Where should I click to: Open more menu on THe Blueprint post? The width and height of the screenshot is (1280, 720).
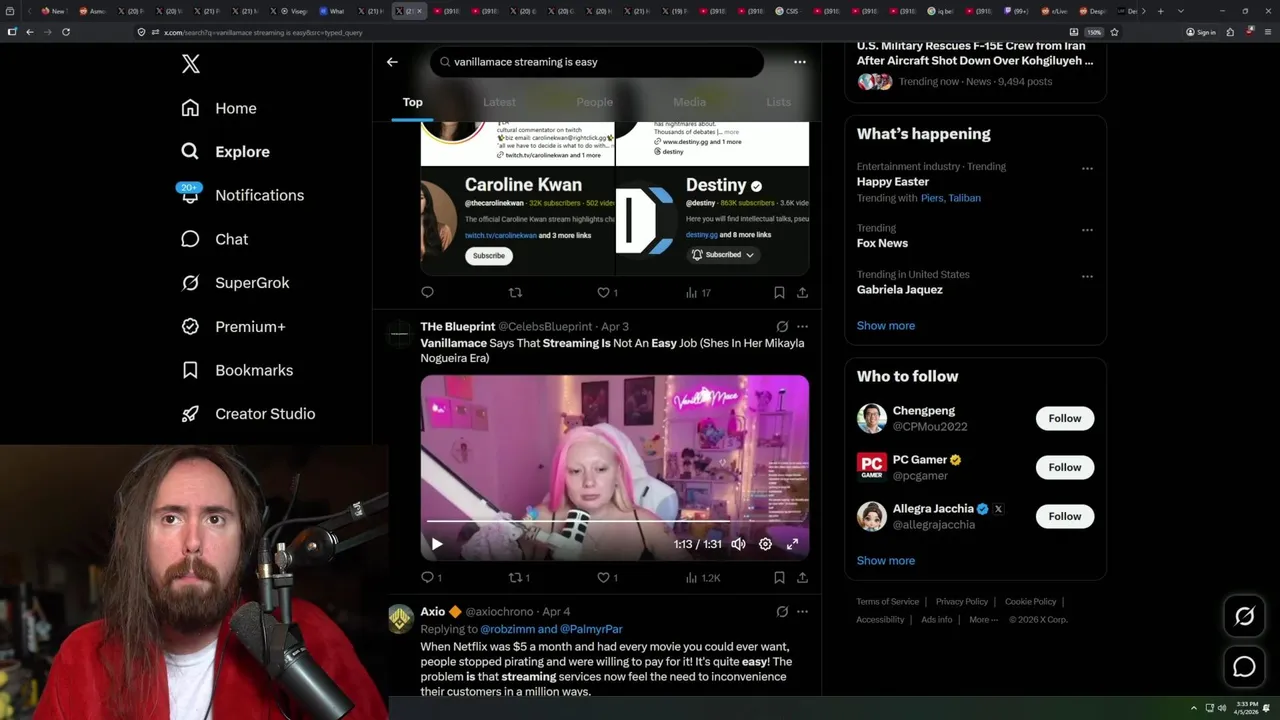click(802, 326)
